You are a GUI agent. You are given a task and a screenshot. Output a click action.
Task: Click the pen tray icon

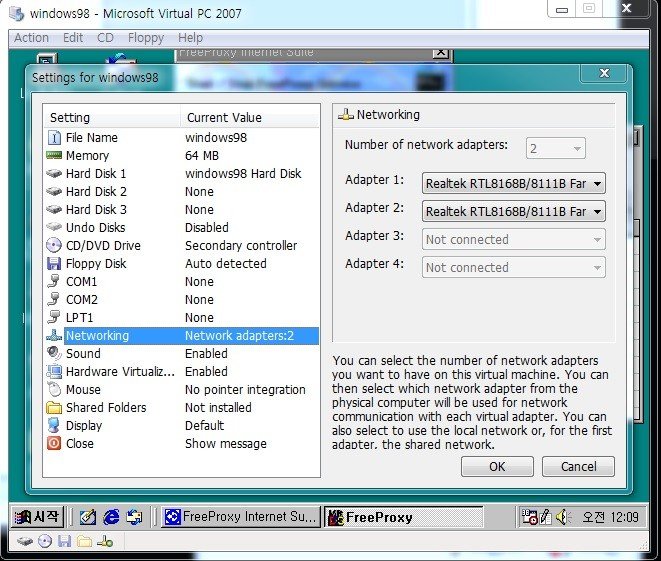point(545,517)
